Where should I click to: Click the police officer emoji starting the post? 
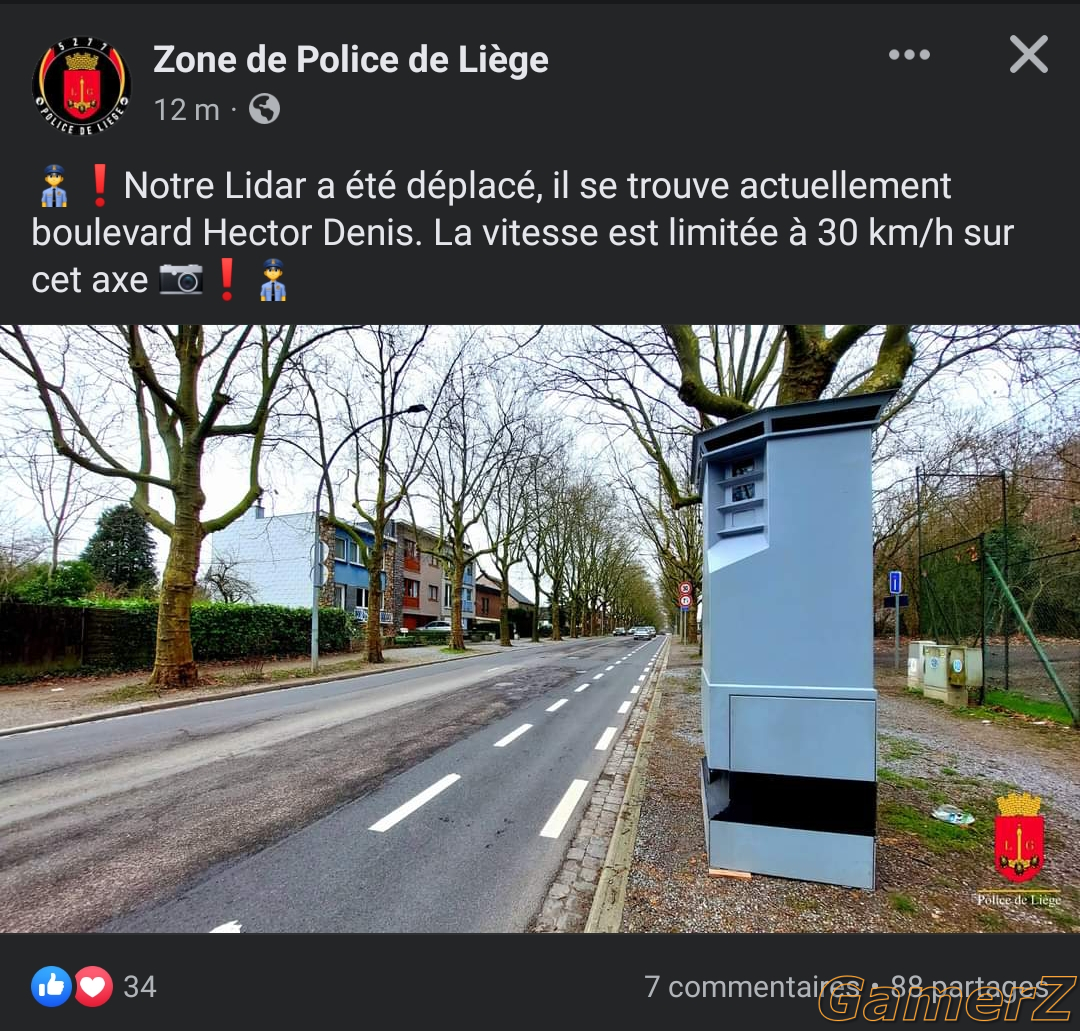tap(53, 185)
